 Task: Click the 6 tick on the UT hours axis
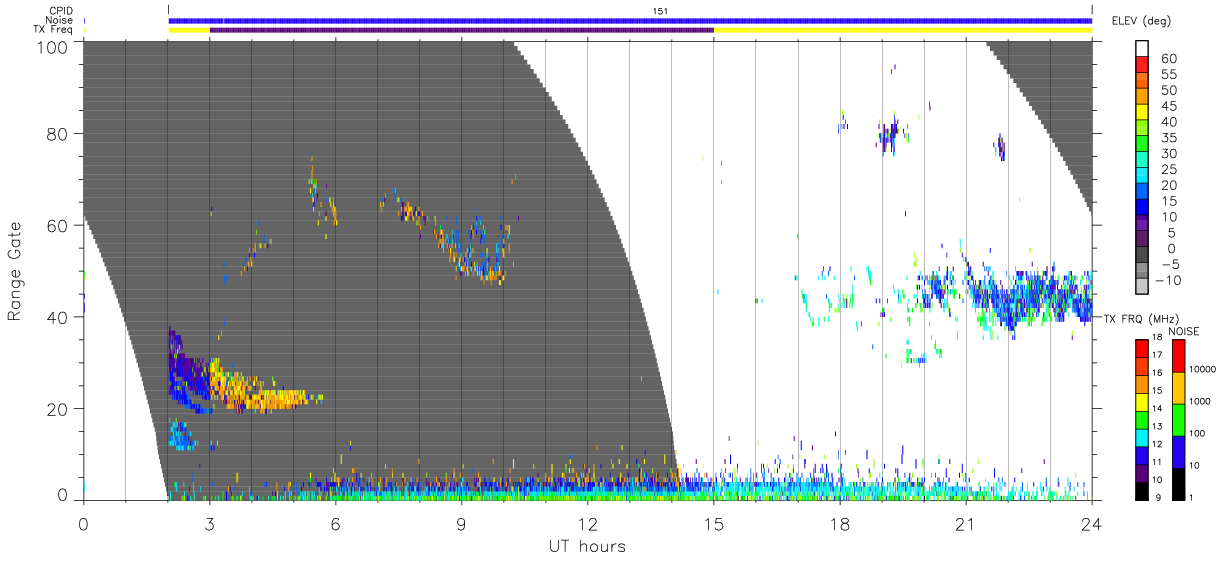335,523
